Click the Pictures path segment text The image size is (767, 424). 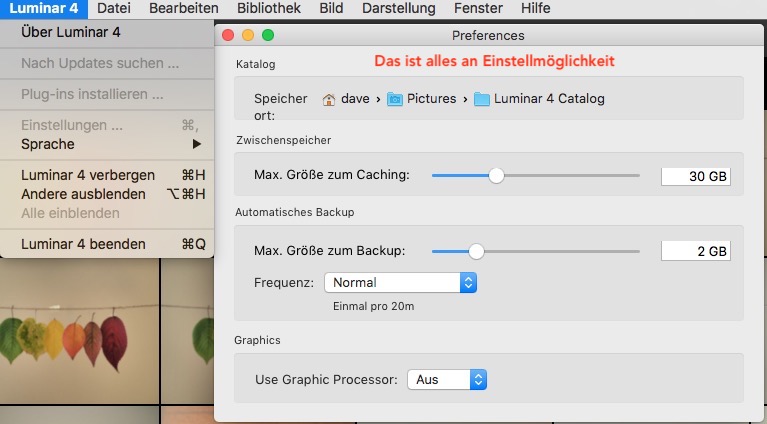431,99
